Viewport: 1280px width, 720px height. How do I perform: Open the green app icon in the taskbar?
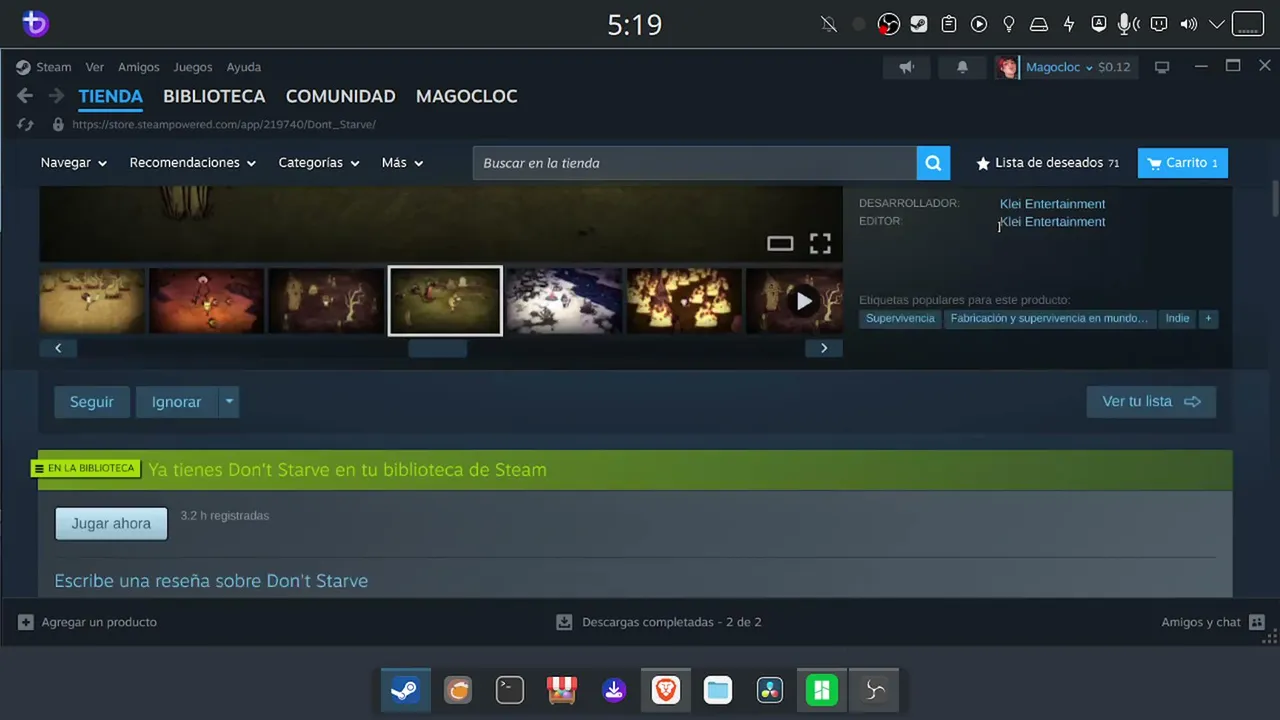(x=822, y=690)
